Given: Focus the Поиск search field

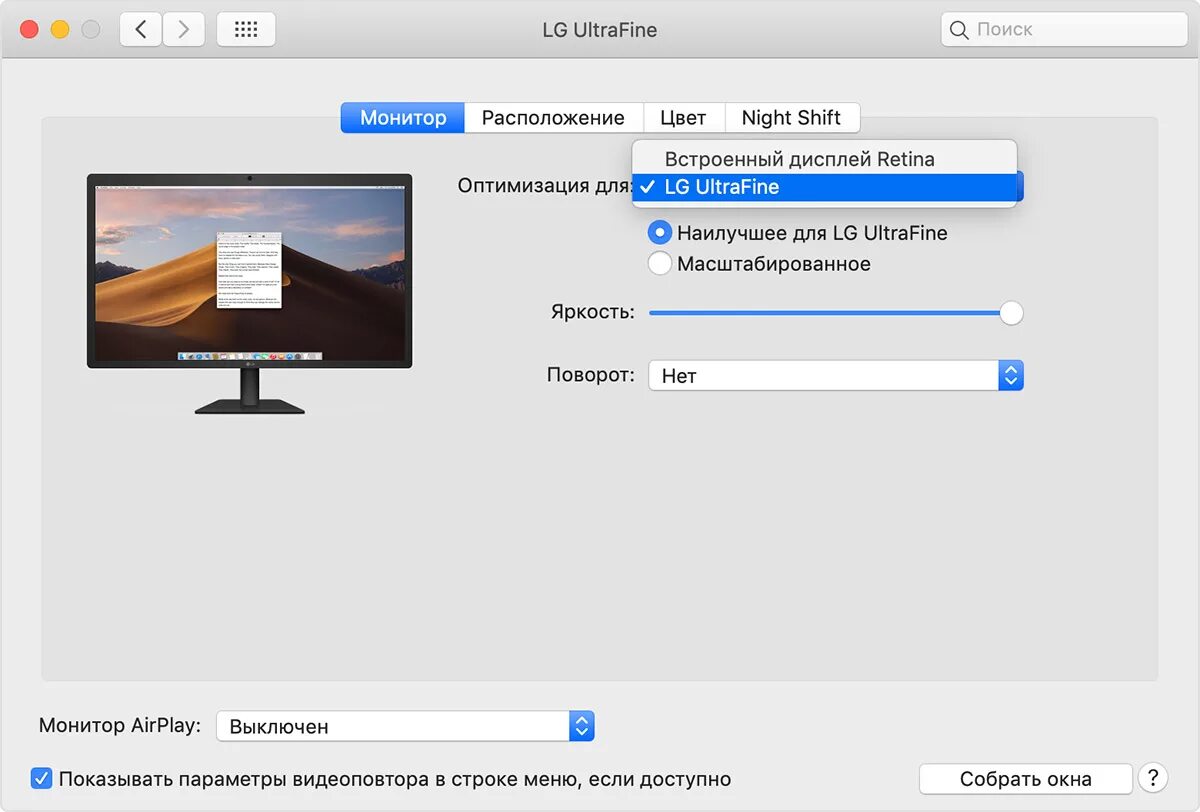Looking at the screenshot, I should (x=1064, y=30).
